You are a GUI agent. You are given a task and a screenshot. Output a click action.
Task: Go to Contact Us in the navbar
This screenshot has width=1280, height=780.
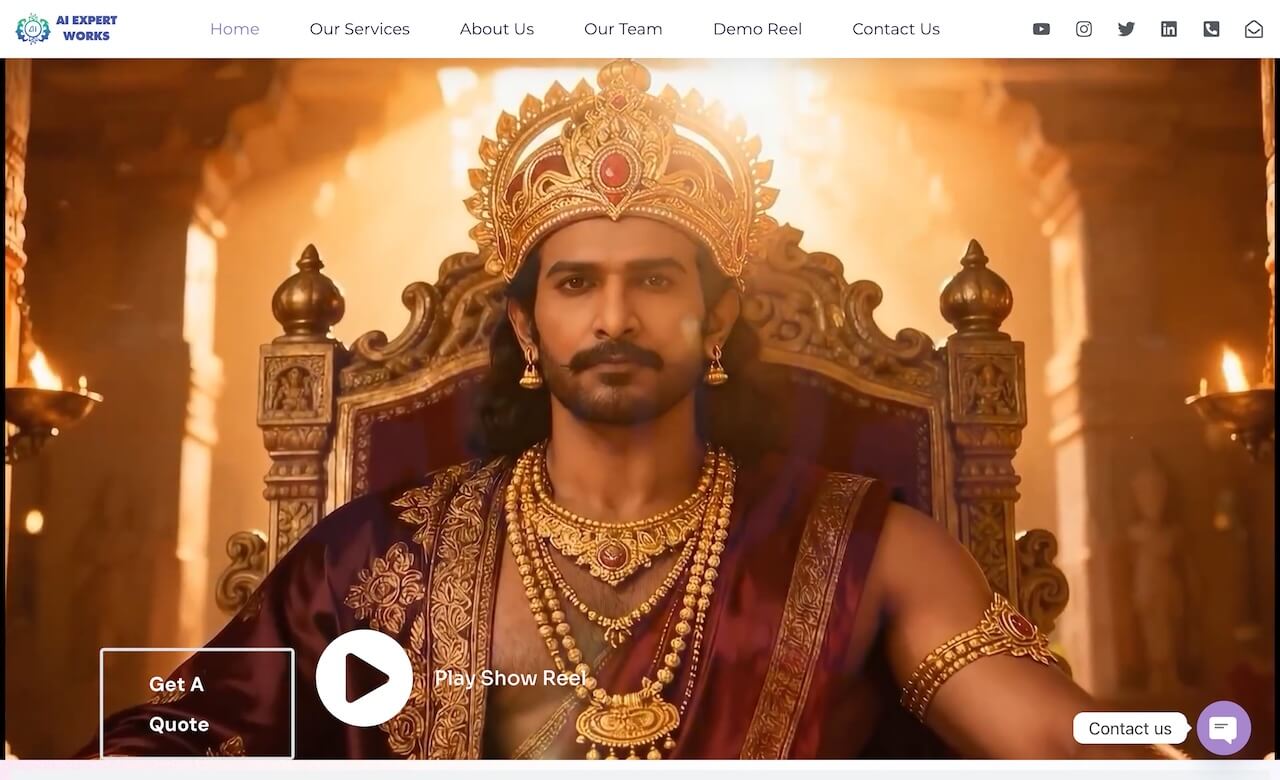(896, 29)
